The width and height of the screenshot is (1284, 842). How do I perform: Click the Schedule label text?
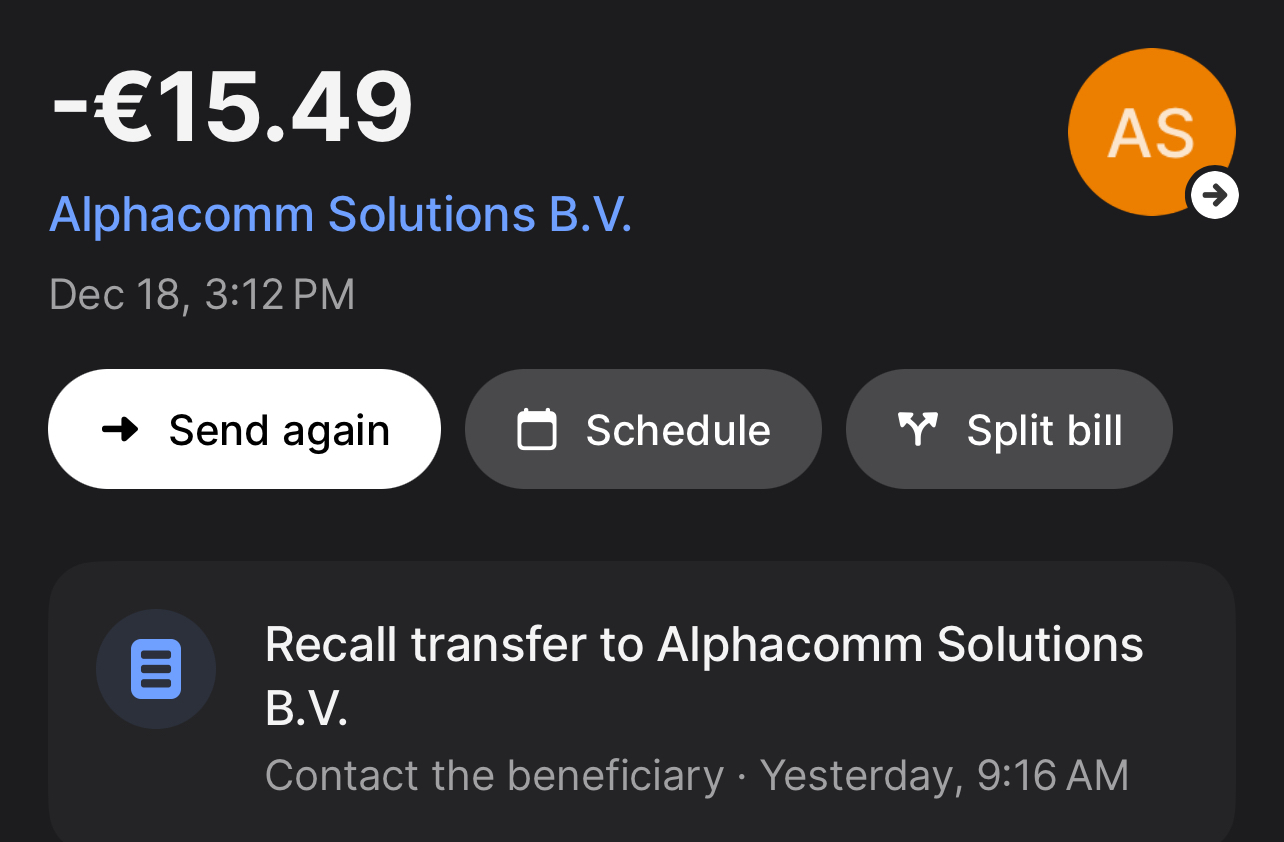tap(678, 430)
